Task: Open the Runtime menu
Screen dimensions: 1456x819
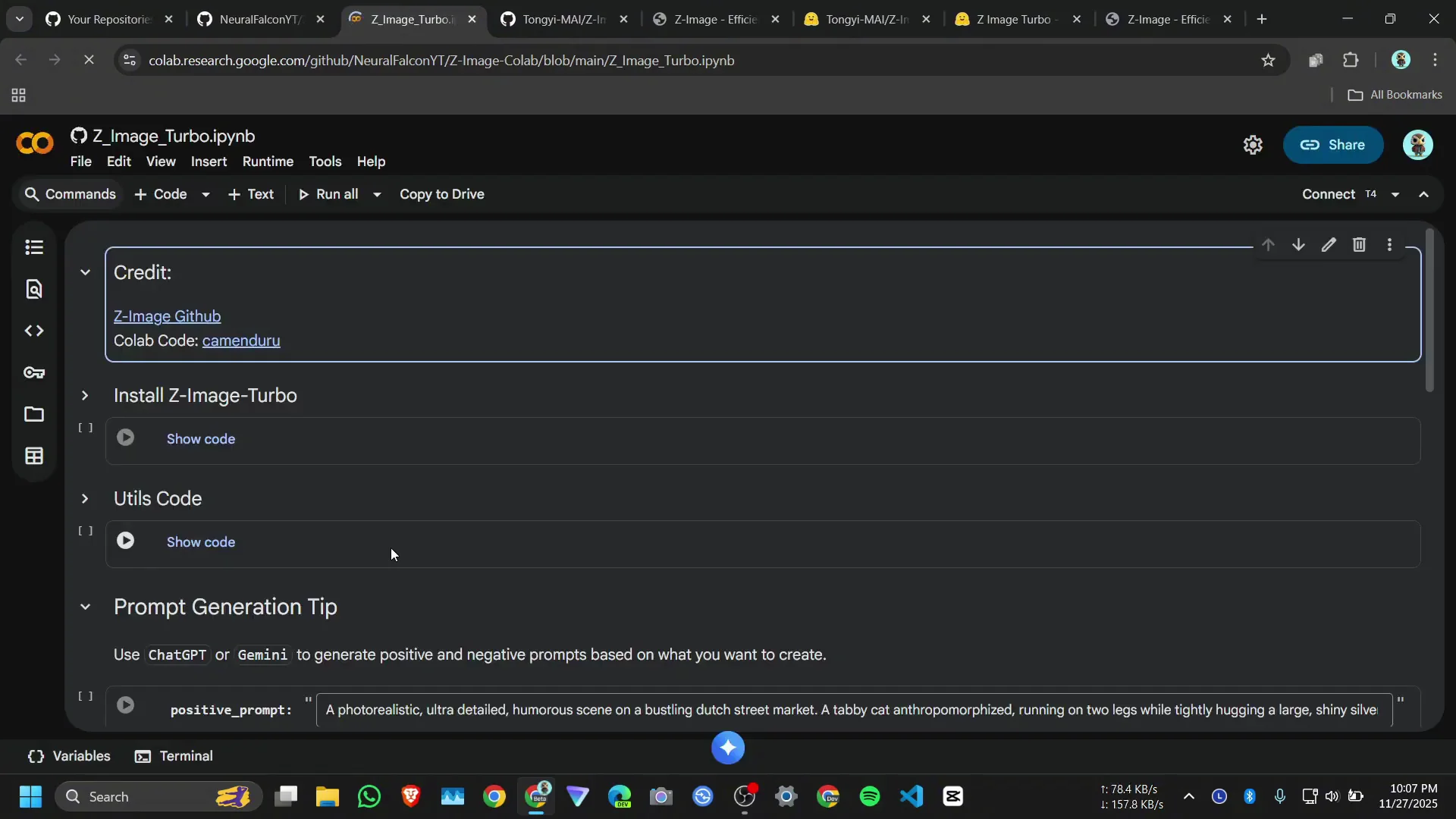Action: [x=267, y=161]
